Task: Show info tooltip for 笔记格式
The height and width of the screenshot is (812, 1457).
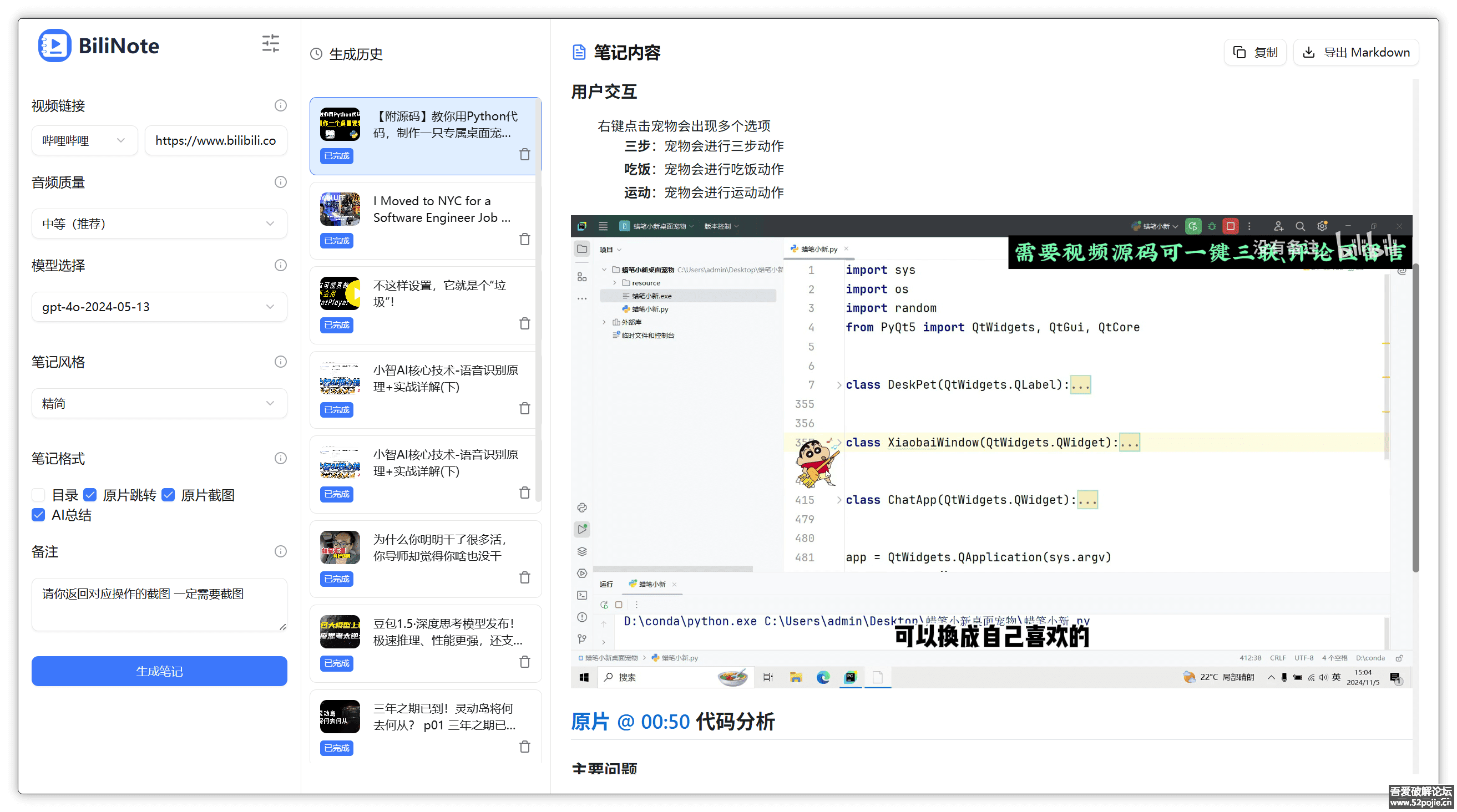Action: coord(281,458)
